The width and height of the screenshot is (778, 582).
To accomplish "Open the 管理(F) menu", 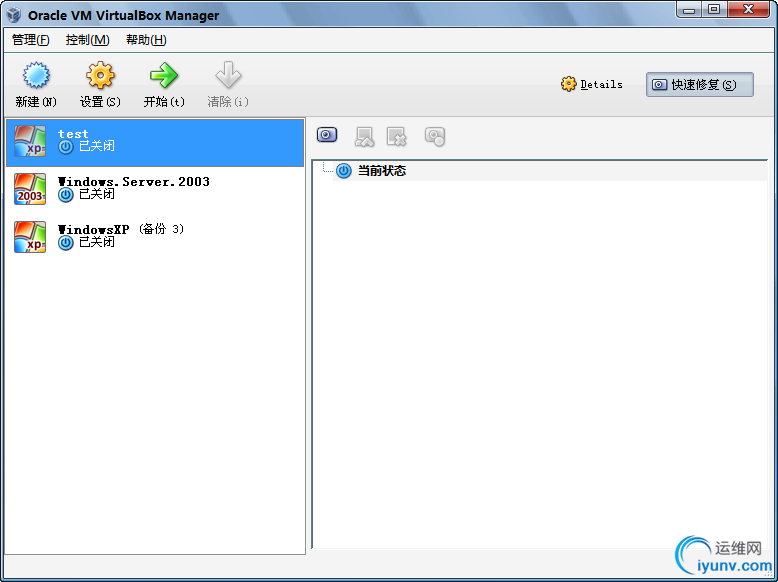I will (x=31, y=40).
